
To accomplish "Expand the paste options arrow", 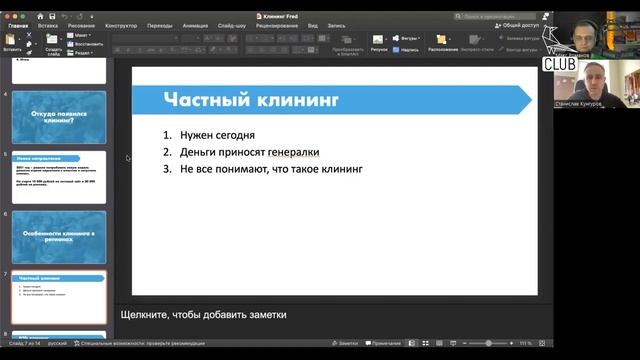I will point(19,40).
